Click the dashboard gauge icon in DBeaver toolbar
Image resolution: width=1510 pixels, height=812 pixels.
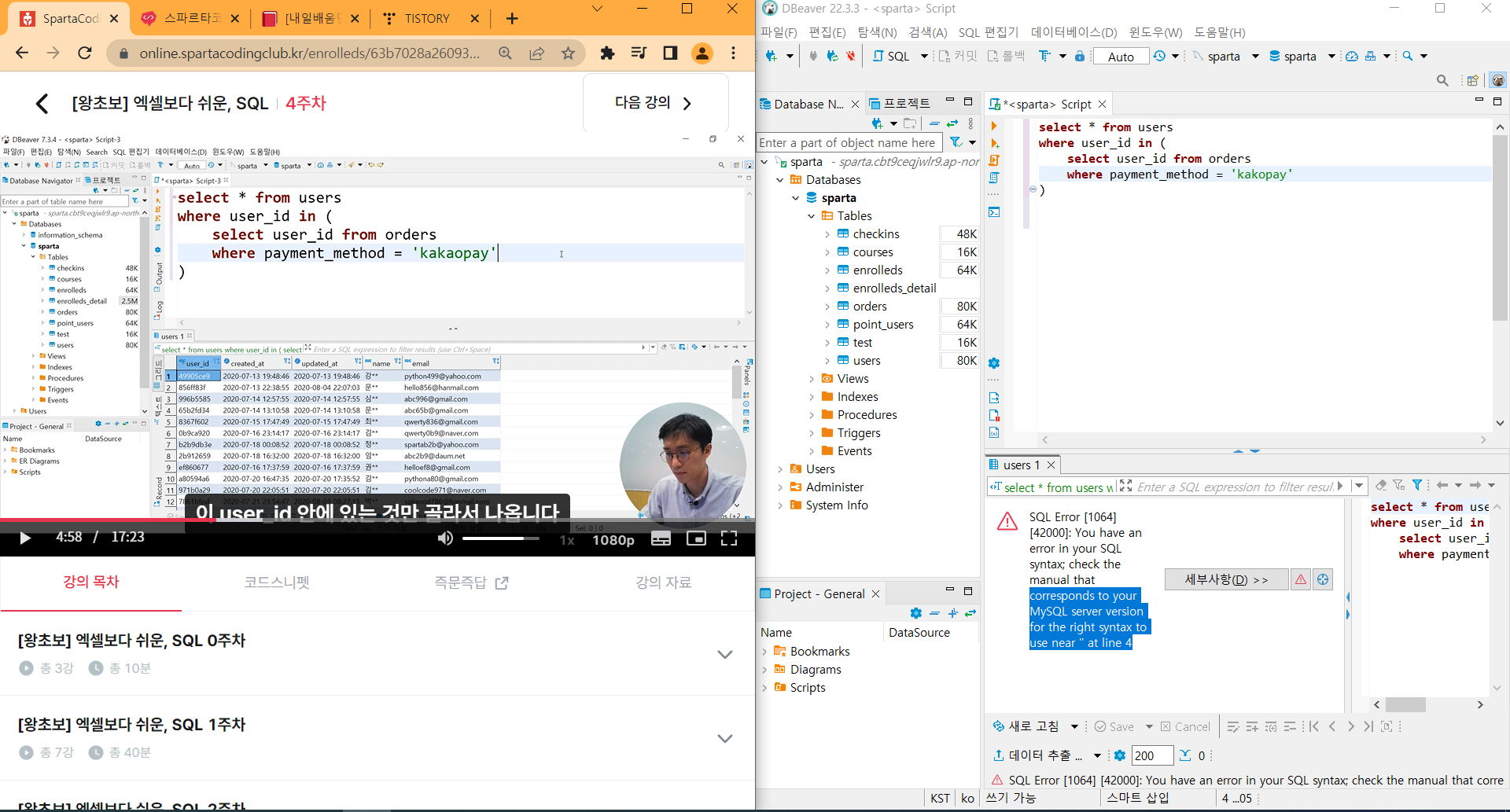click(1352, 56)
